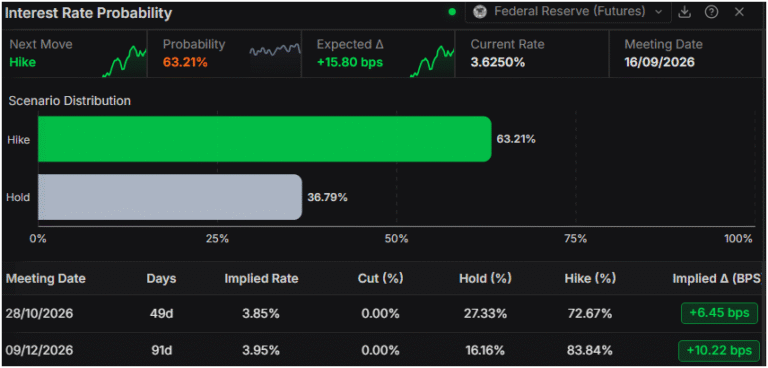Viewport: 768px width, 368px height.
Task: Click the 27.33% hold cell
Action: tap(485, 314)
